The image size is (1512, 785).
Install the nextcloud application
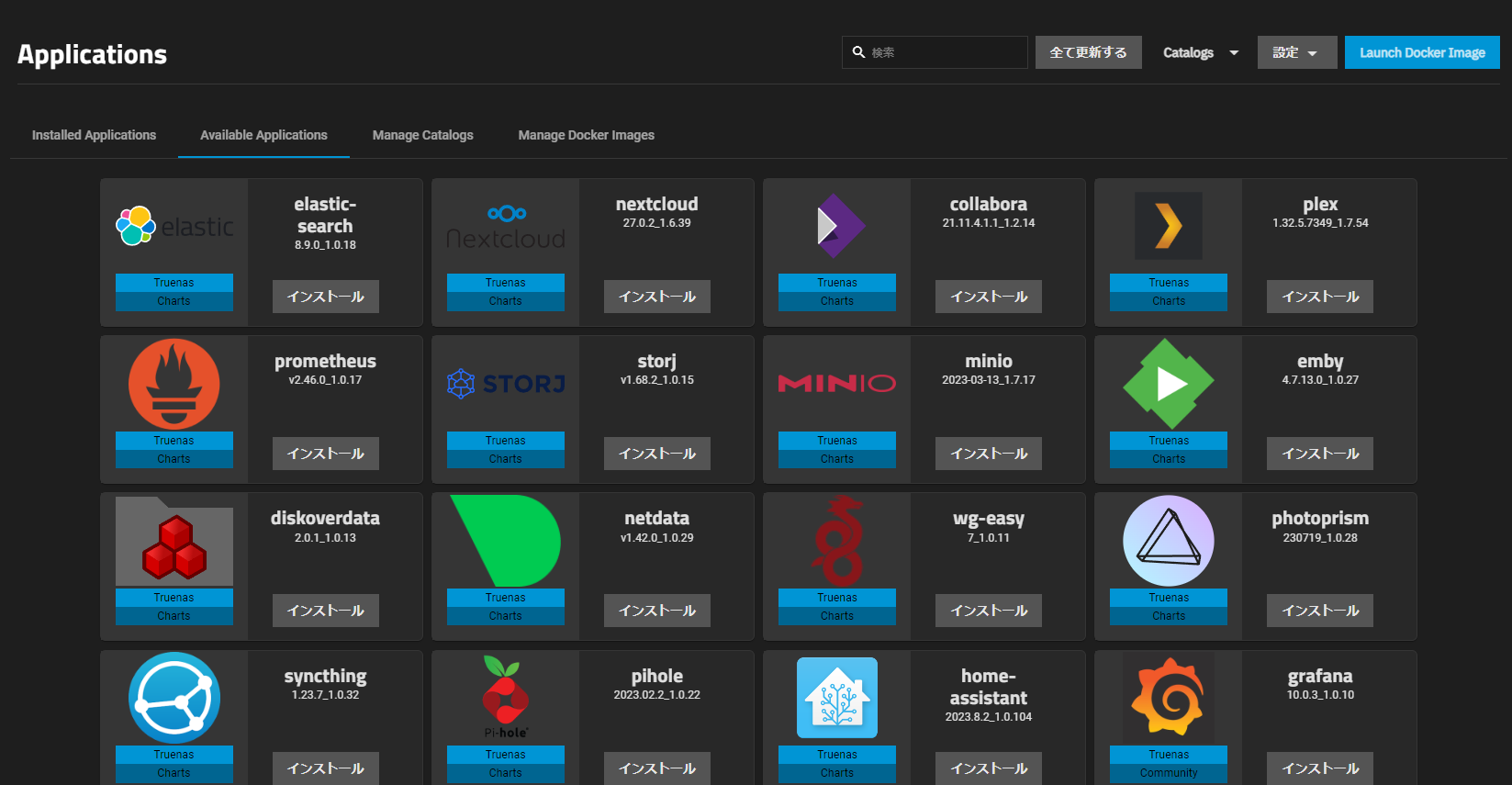point(656,297)
